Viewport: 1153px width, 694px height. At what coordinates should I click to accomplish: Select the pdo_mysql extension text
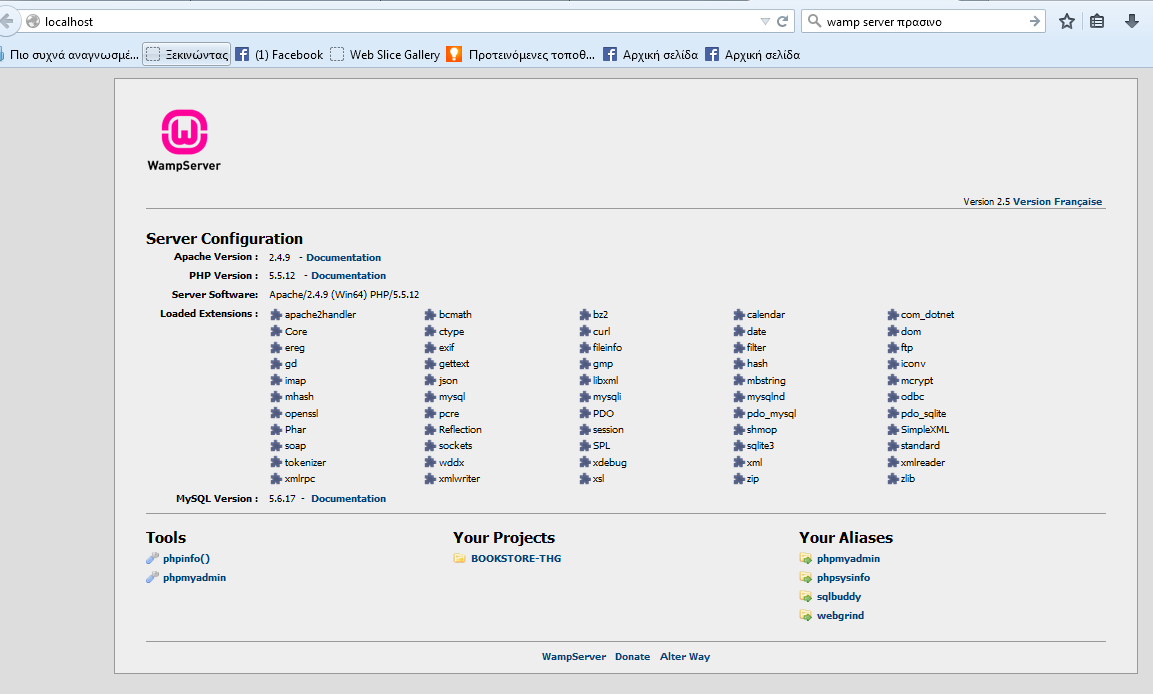(x=771, y=414)
